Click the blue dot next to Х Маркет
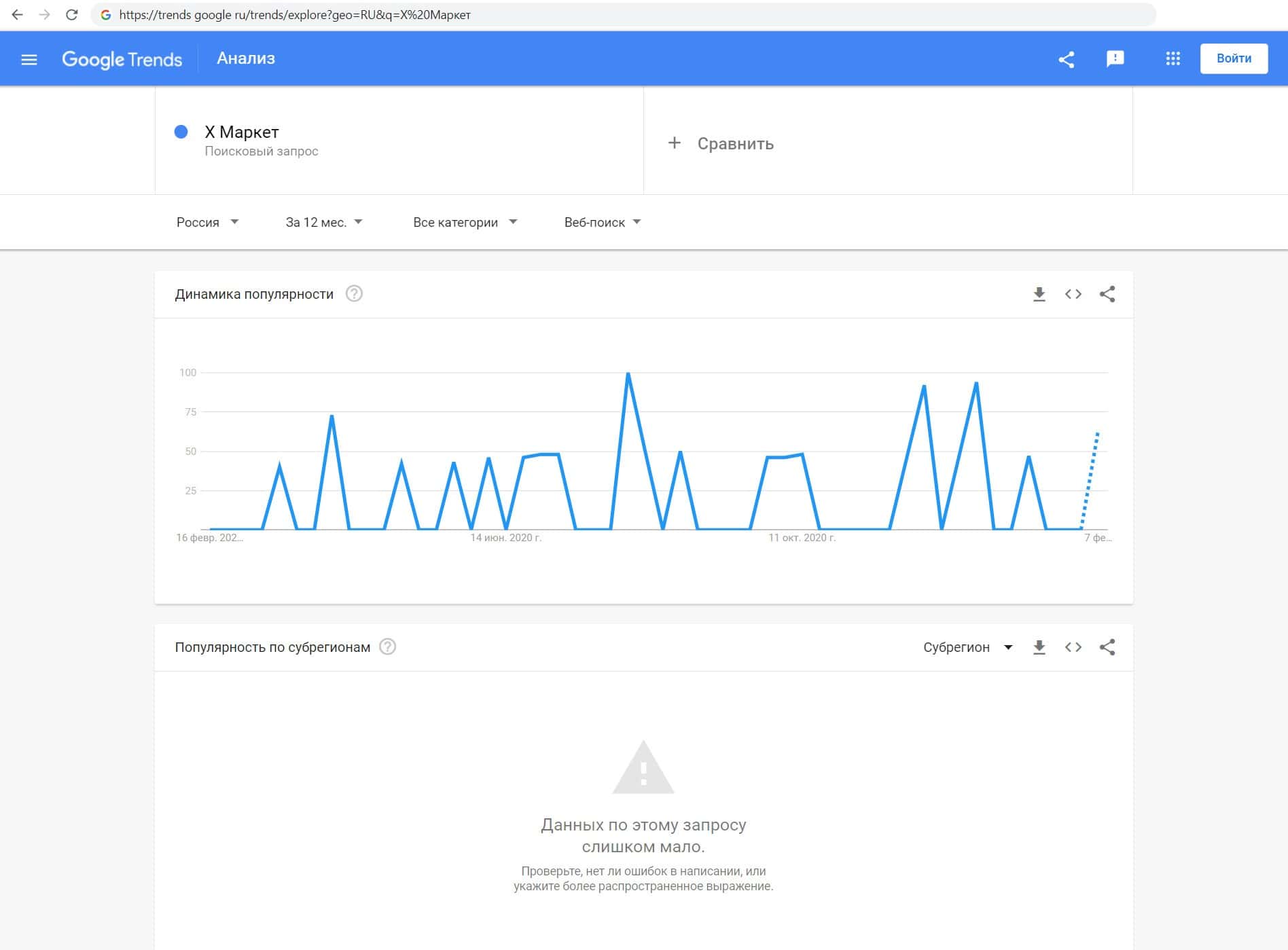This screenshot has width=1288, height=950. tap(181, 132)
